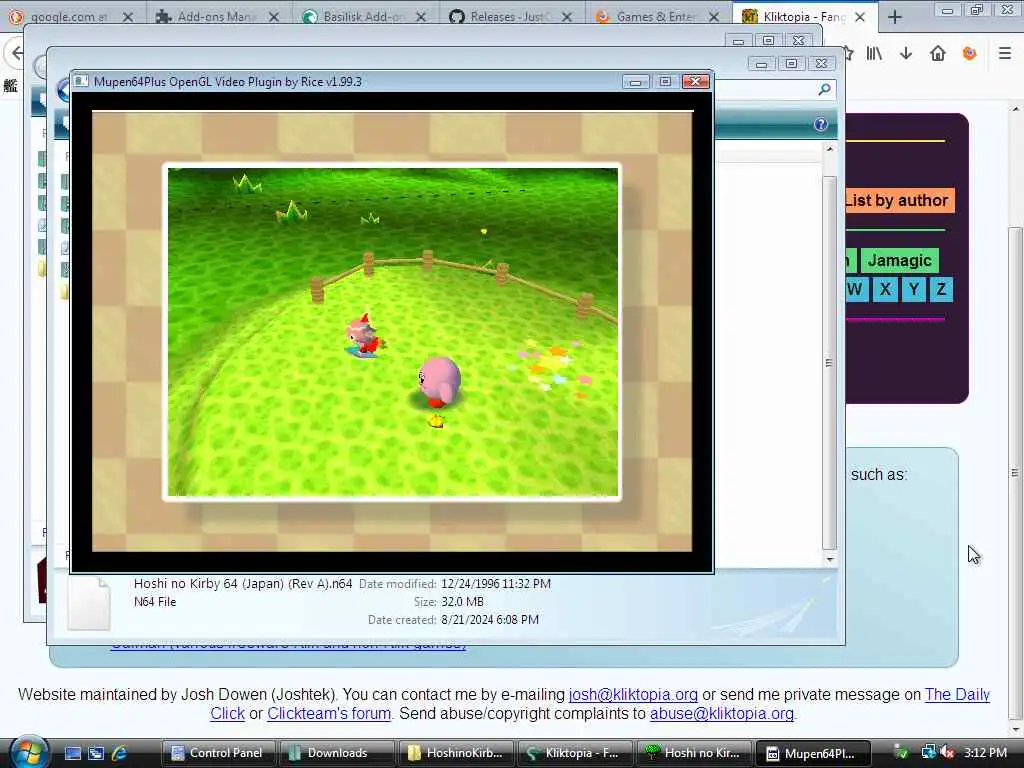Click the green safely remove tray icon
The height and width of the screenshot is (768, 1024).
pyautogui.click(x=902, y=753)
